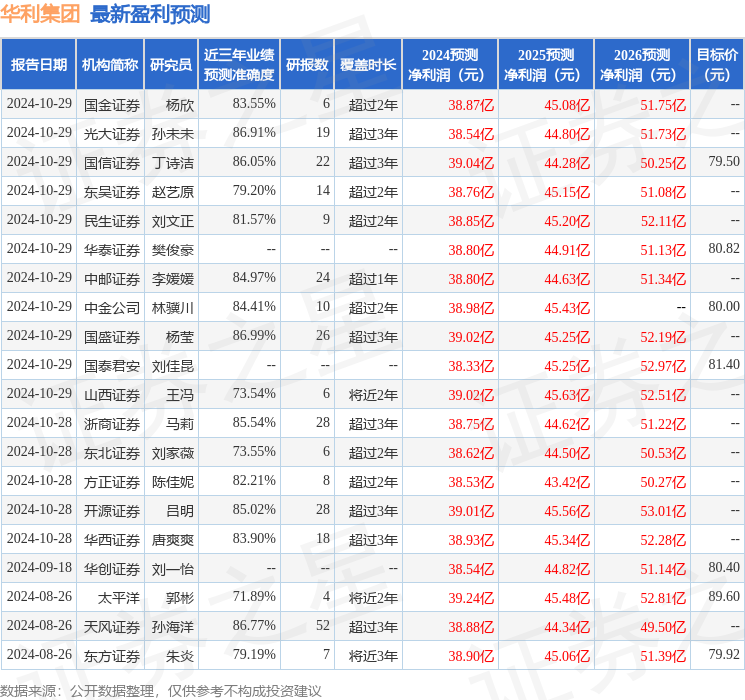Click the 国金证券 institution cell
745x700 pixels.
[112, 105]
